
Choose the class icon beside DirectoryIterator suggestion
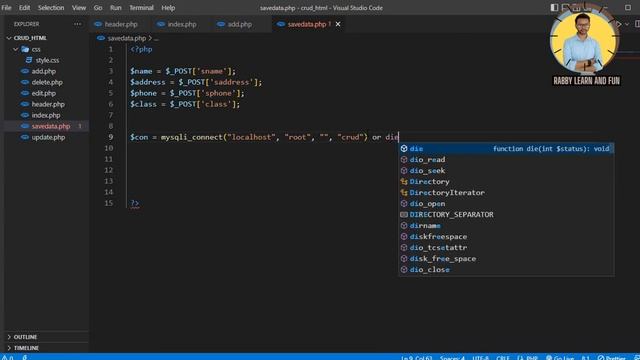(404, 193)
